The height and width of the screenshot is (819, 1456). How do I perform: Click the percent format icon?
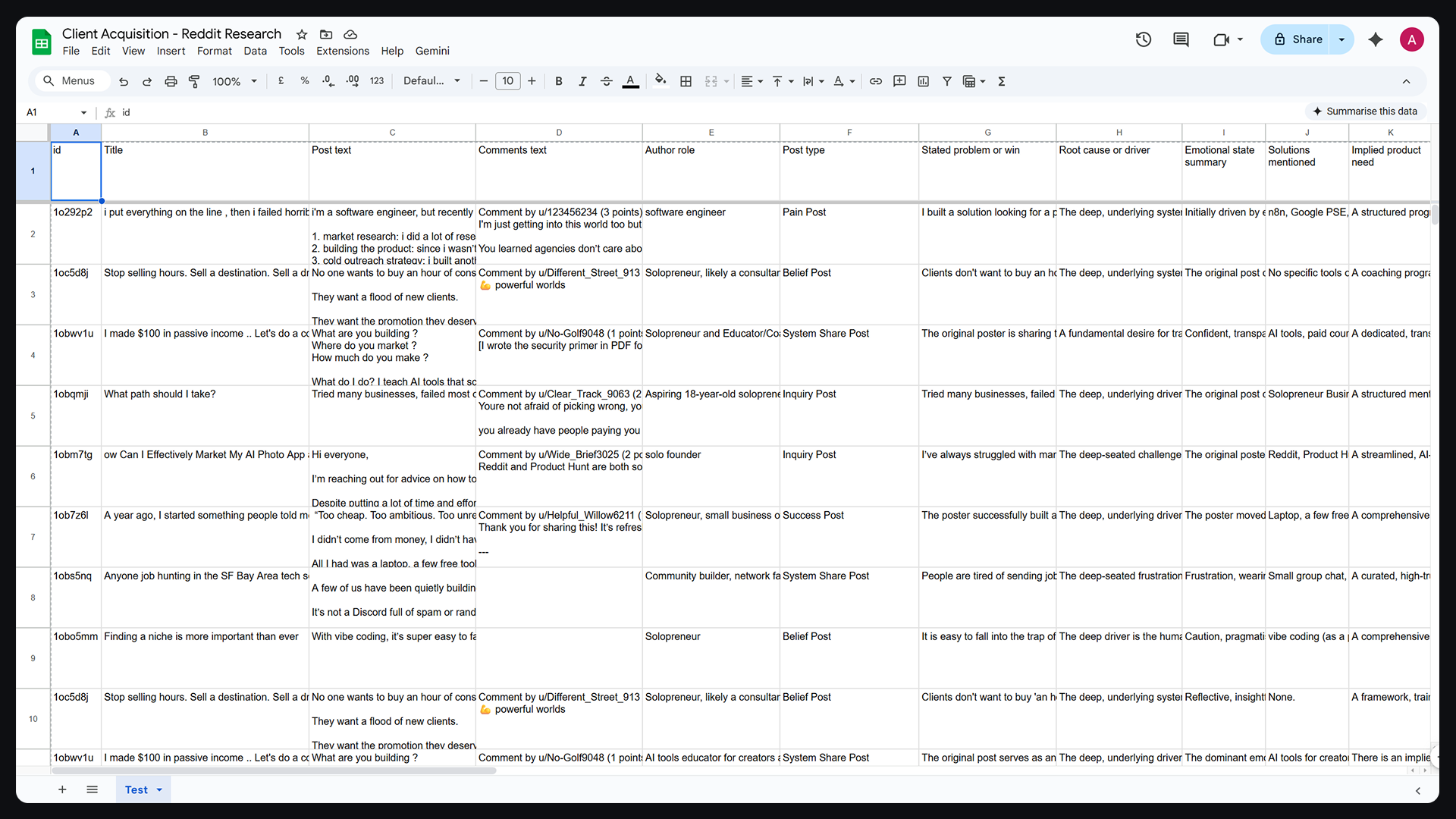click(x=304, y=81)
